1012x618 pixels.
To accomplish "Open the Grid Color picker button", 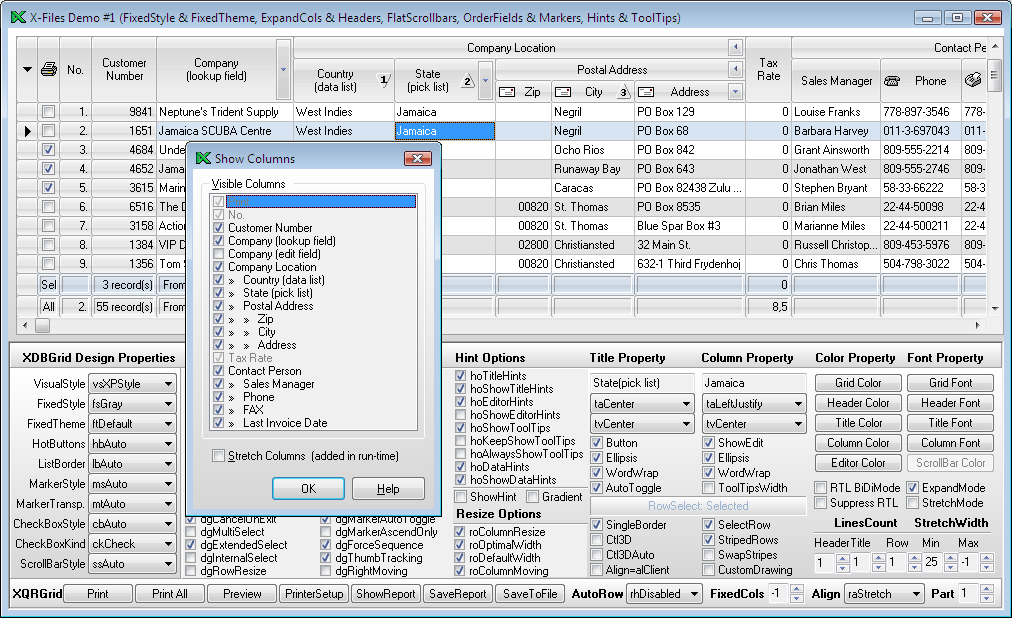I will click(x=857, y=383).
